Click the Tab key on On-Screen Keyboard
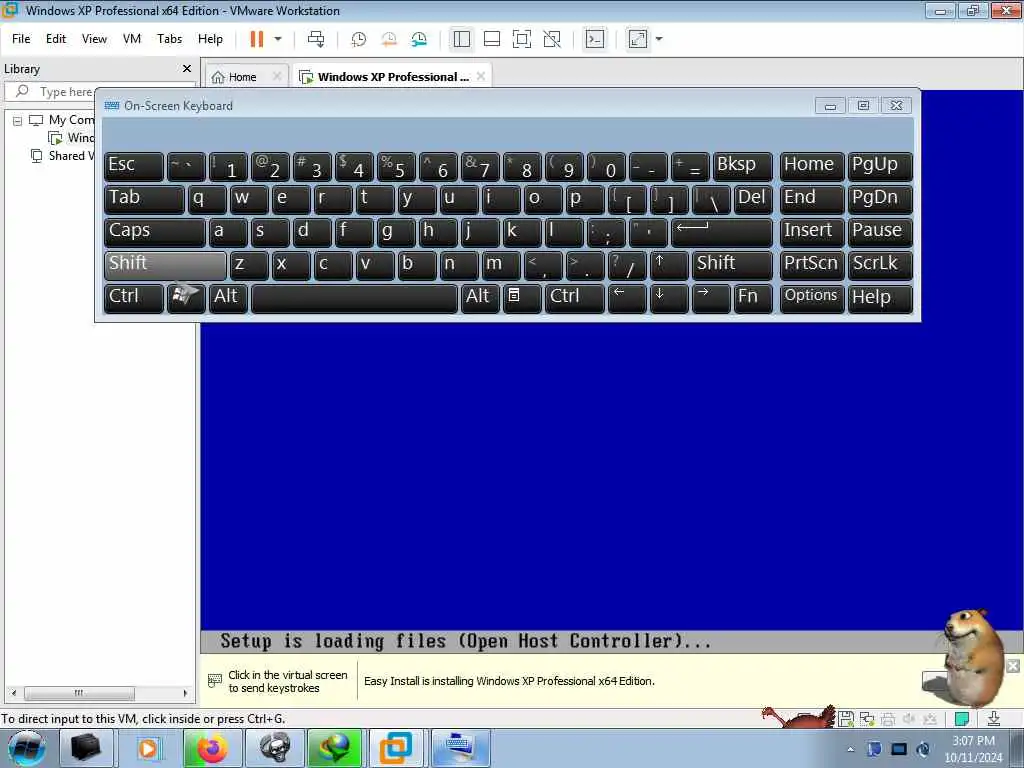This screenshot has width=1024, height=768. pyautogui.click(x=144, y=199)
